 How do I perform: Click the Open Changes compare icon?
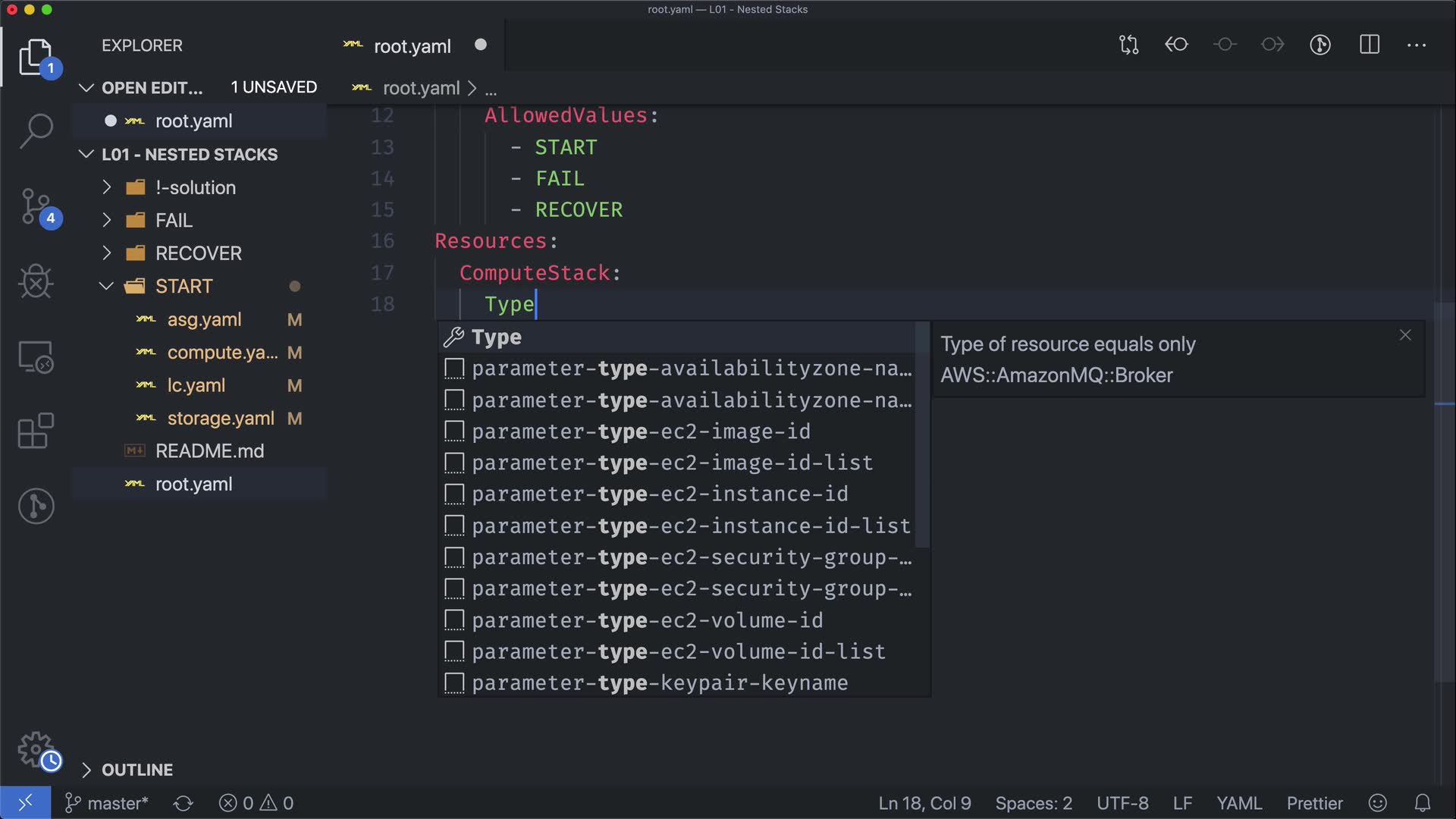pos(1128,45)
